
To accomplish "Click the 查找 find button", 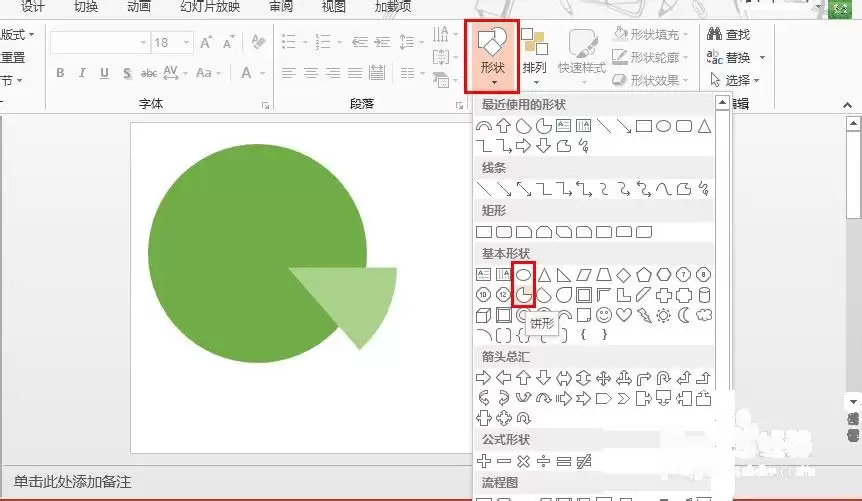I will click(728, 34).
